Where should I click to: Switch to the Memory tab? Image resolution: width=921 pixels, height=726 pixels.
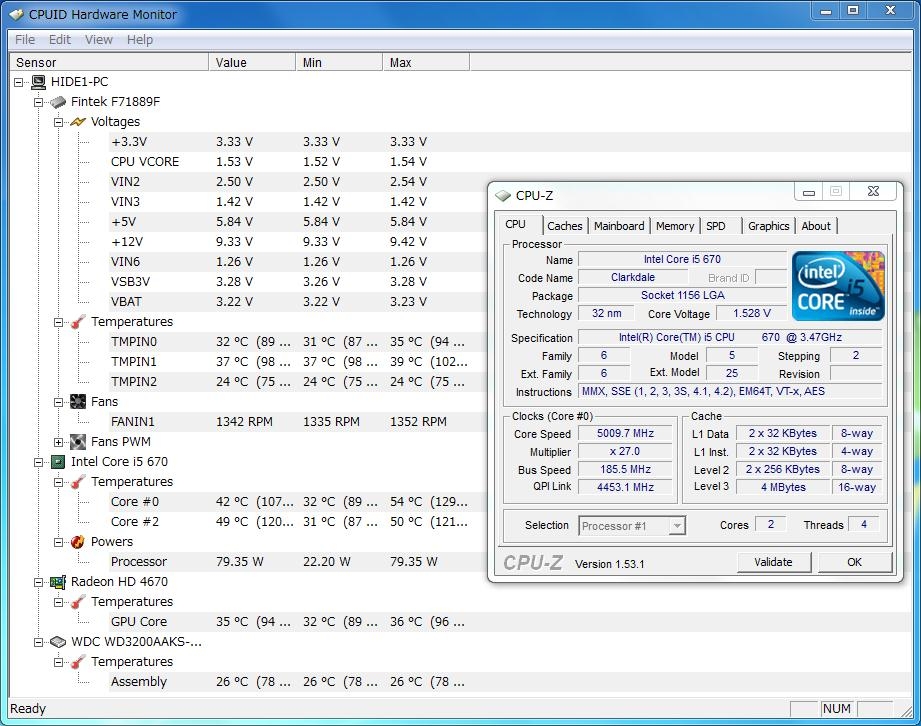tap(675, 226)
